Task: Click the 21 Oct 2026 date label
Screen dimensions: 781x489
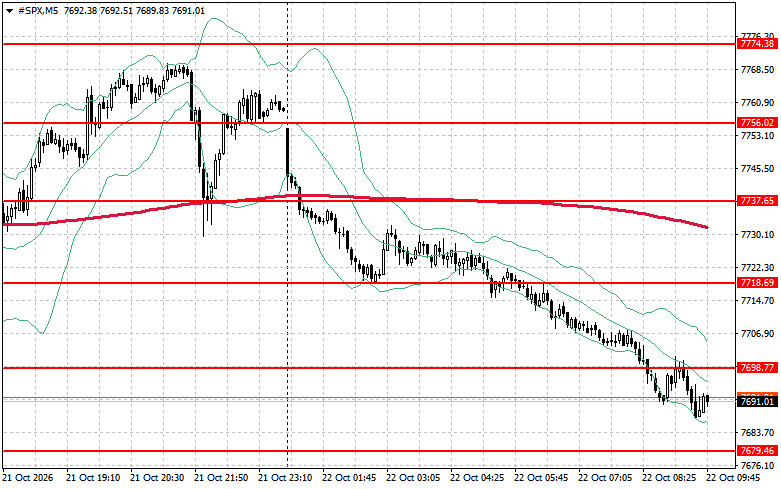Action: click(28, 478)
